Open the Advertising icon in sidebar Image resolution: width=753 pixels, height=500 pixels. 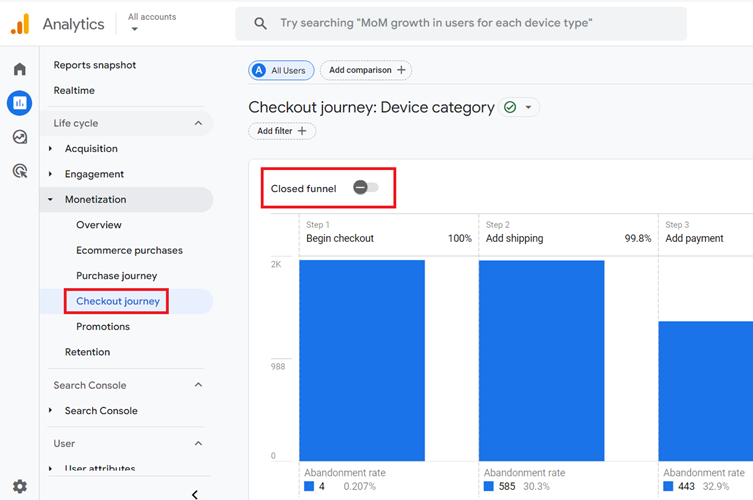coord(20,171)
